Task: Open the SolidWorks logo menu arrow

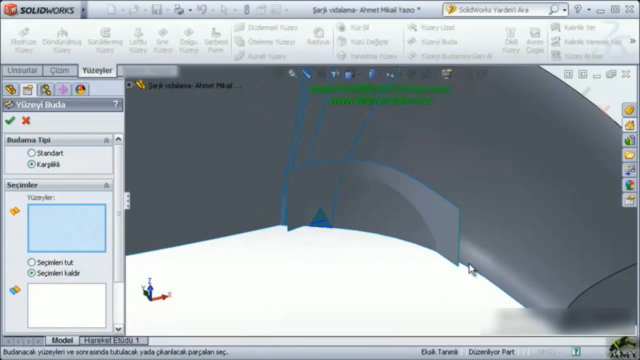Action: 83,10
